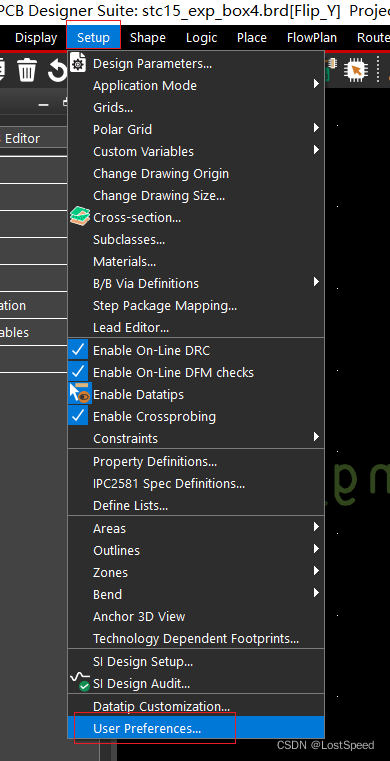
Task: Click the Enable Datatips cursor-eye icon
Action: coord(80,394)
